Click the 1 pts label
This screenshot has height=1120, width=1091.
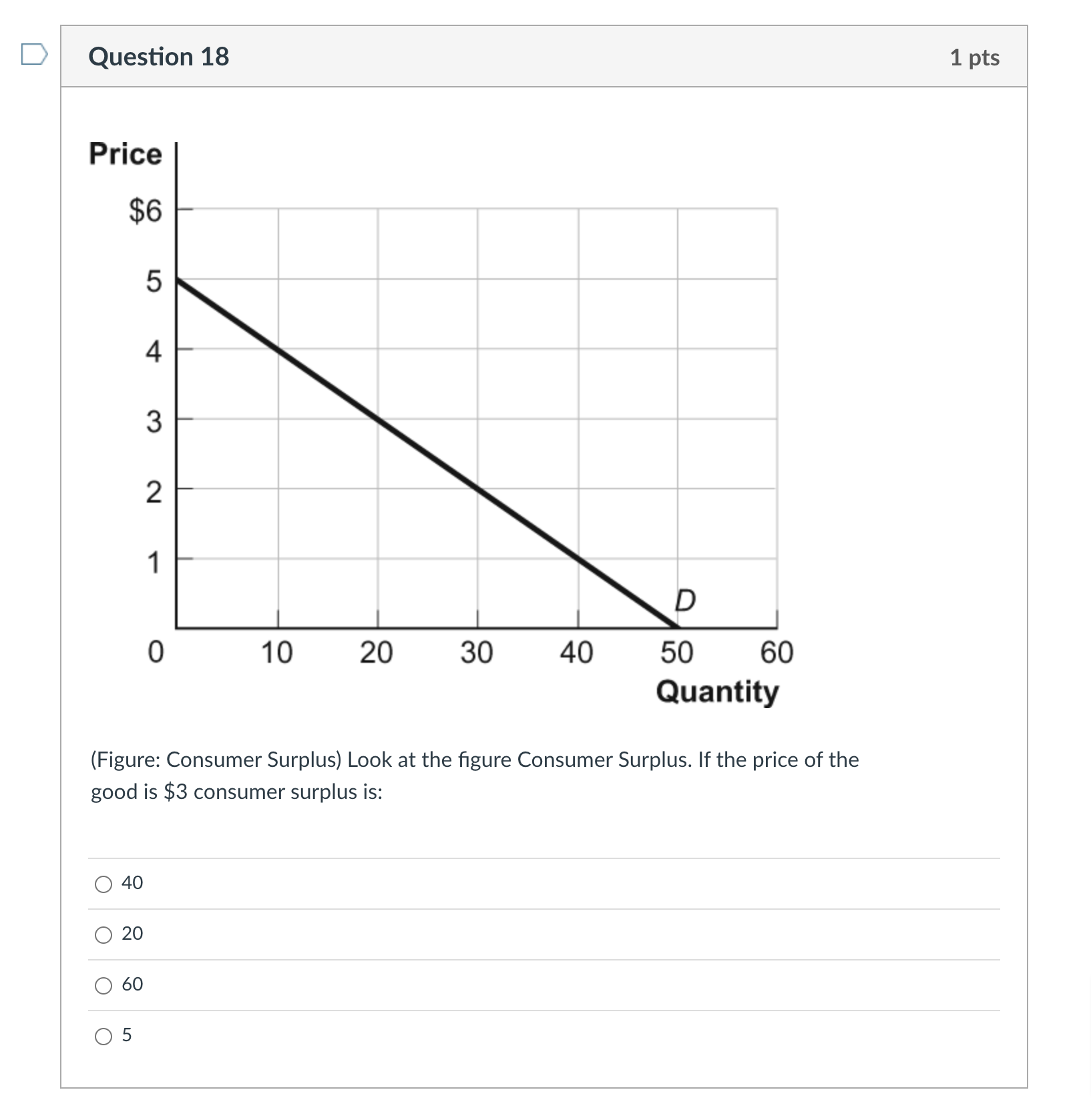click(976, 57)
